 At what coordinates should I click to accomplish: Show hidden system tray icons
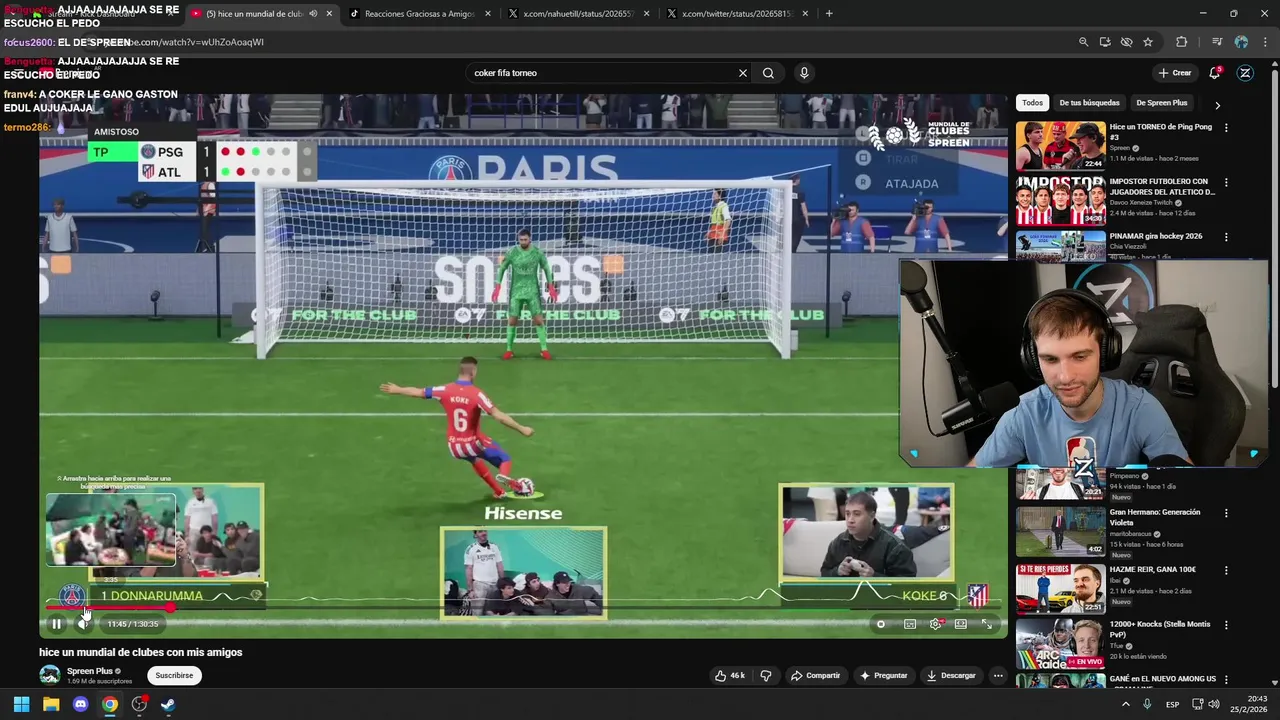pyautogui.click(x=1125, y=704)
